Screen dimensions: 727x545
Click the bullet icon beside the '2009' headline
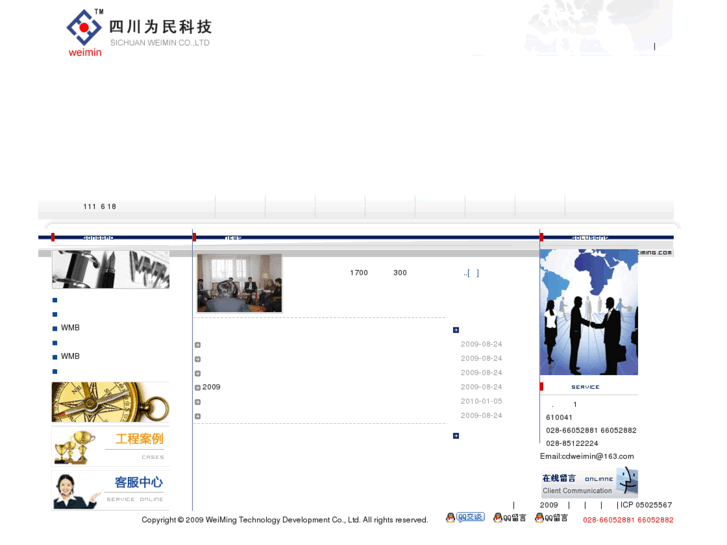tap(198, 387)
